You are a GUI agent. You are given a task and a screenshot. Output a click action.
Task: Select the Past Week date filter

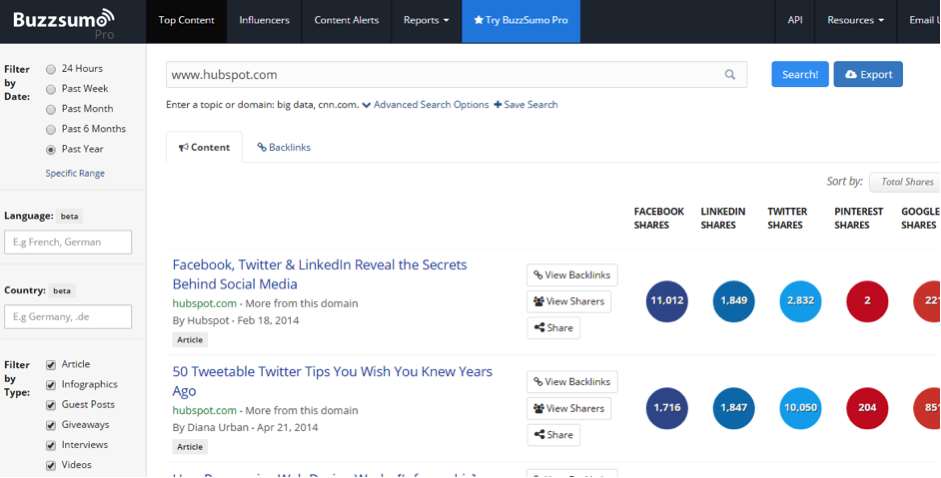pos(51,89)
